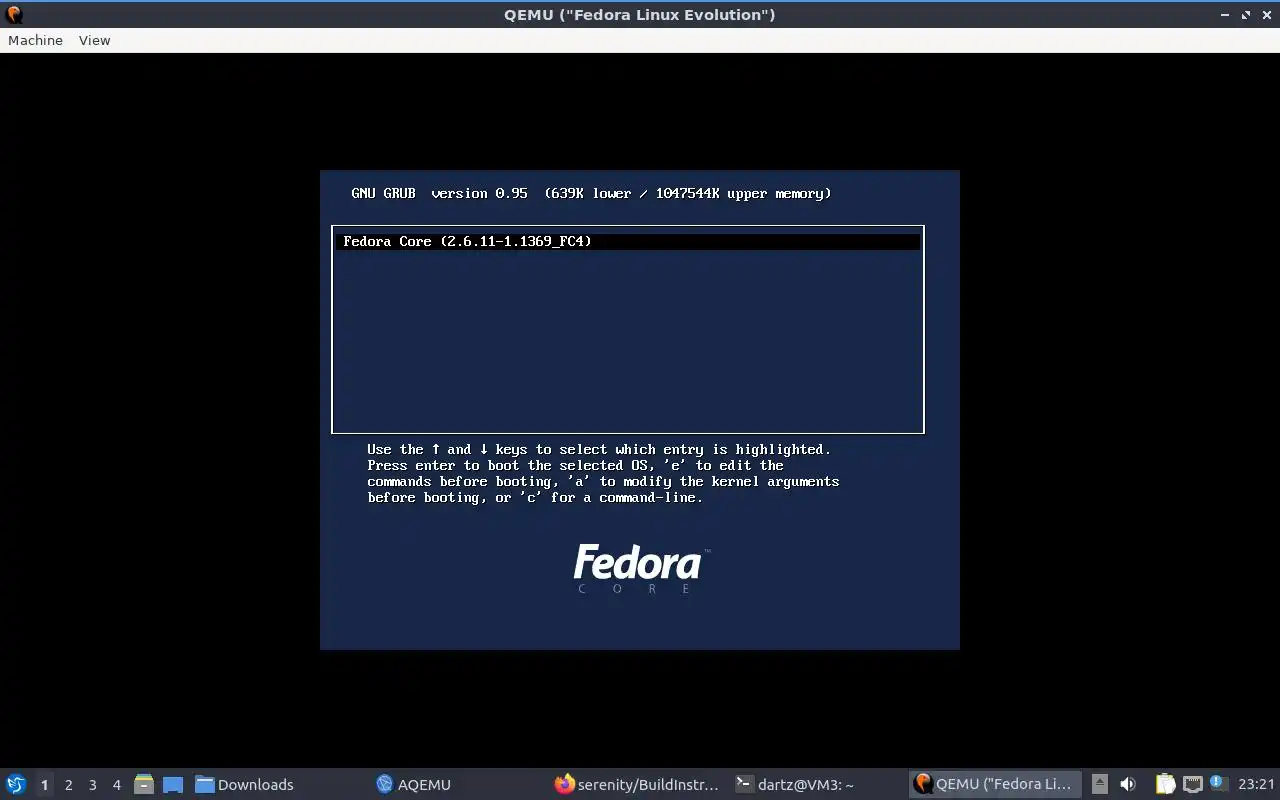This screenshot has height=800, width=1280.
Task: Switch to workspace 4
Action: point(116,784)
